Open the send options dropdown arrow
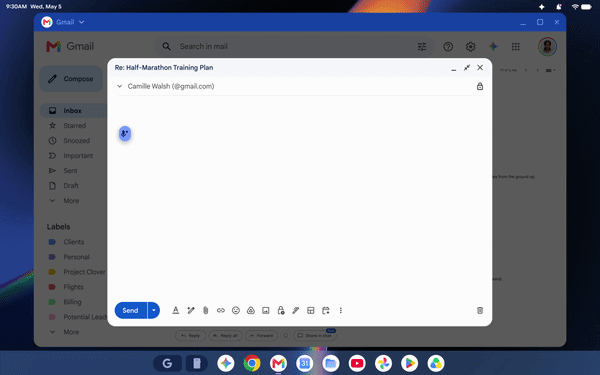 [x=154, y=310]
